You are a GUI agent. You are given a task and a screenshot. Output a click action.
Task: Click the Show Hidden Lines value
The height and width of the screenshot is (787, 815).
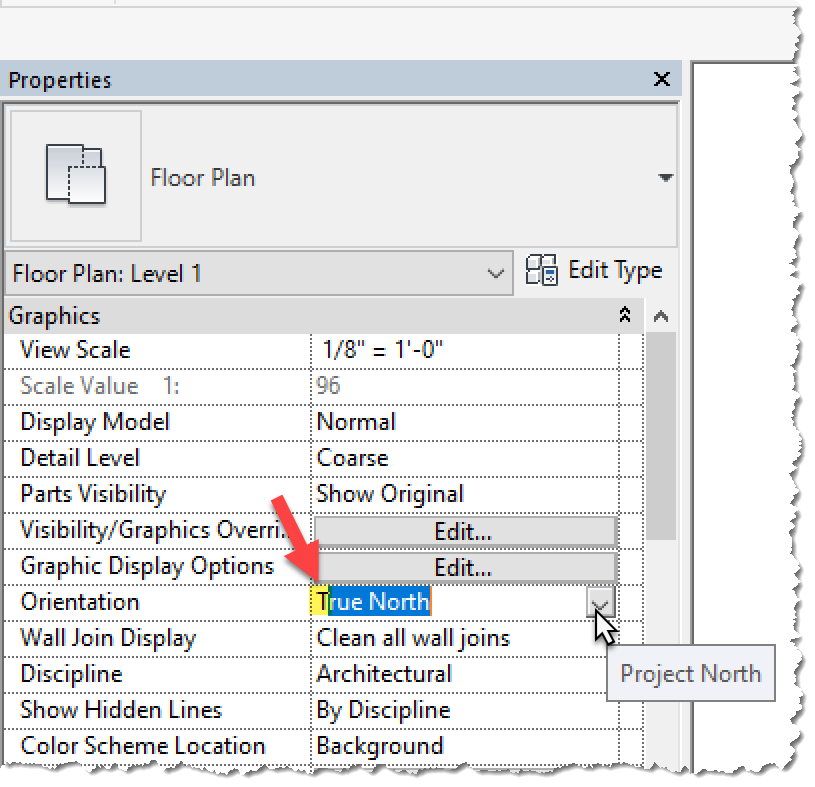[400, 710]
